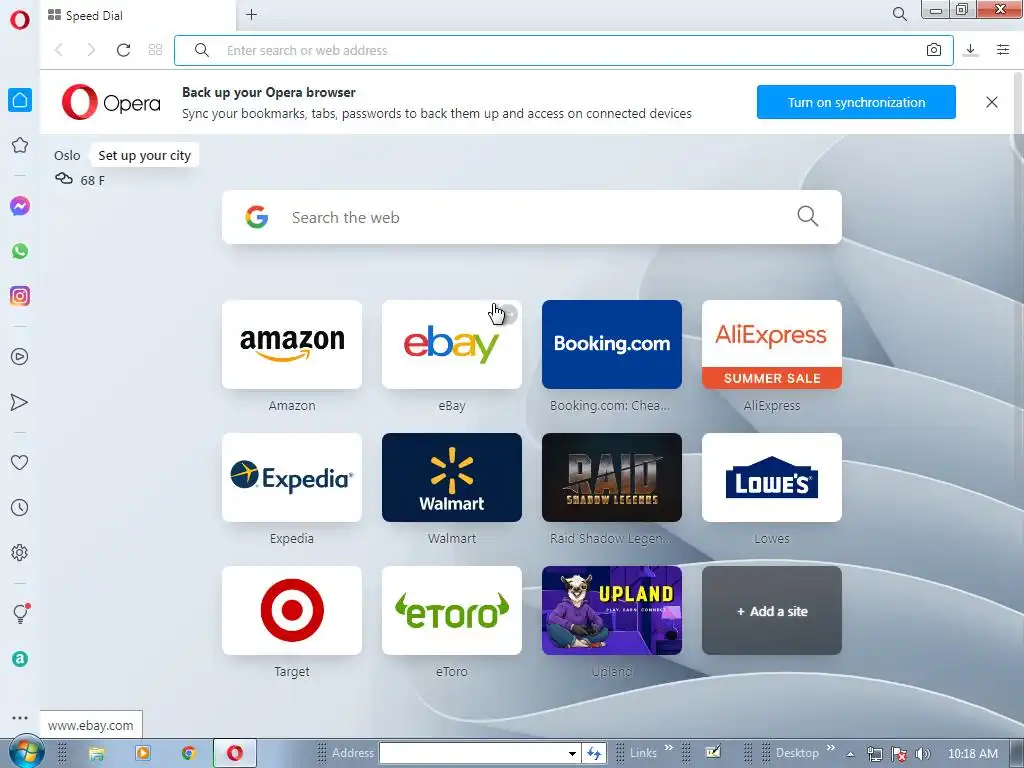
Task: Click the 68 F weather reading
Action: (x=92, y=180)
